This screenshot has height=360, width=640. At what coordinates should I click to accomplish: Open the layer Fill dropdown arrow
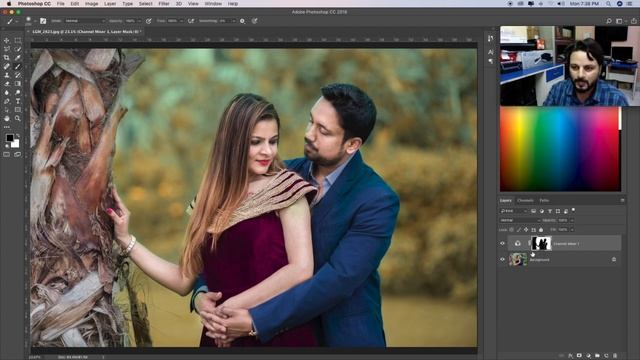(x=572, y=230)
